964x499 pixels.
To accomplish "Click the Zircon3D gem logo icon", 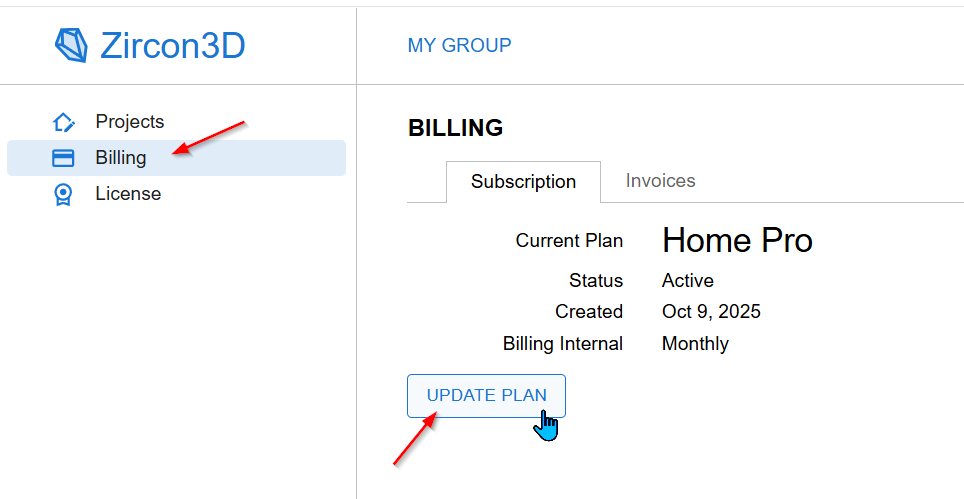I will tap(71, 45).
